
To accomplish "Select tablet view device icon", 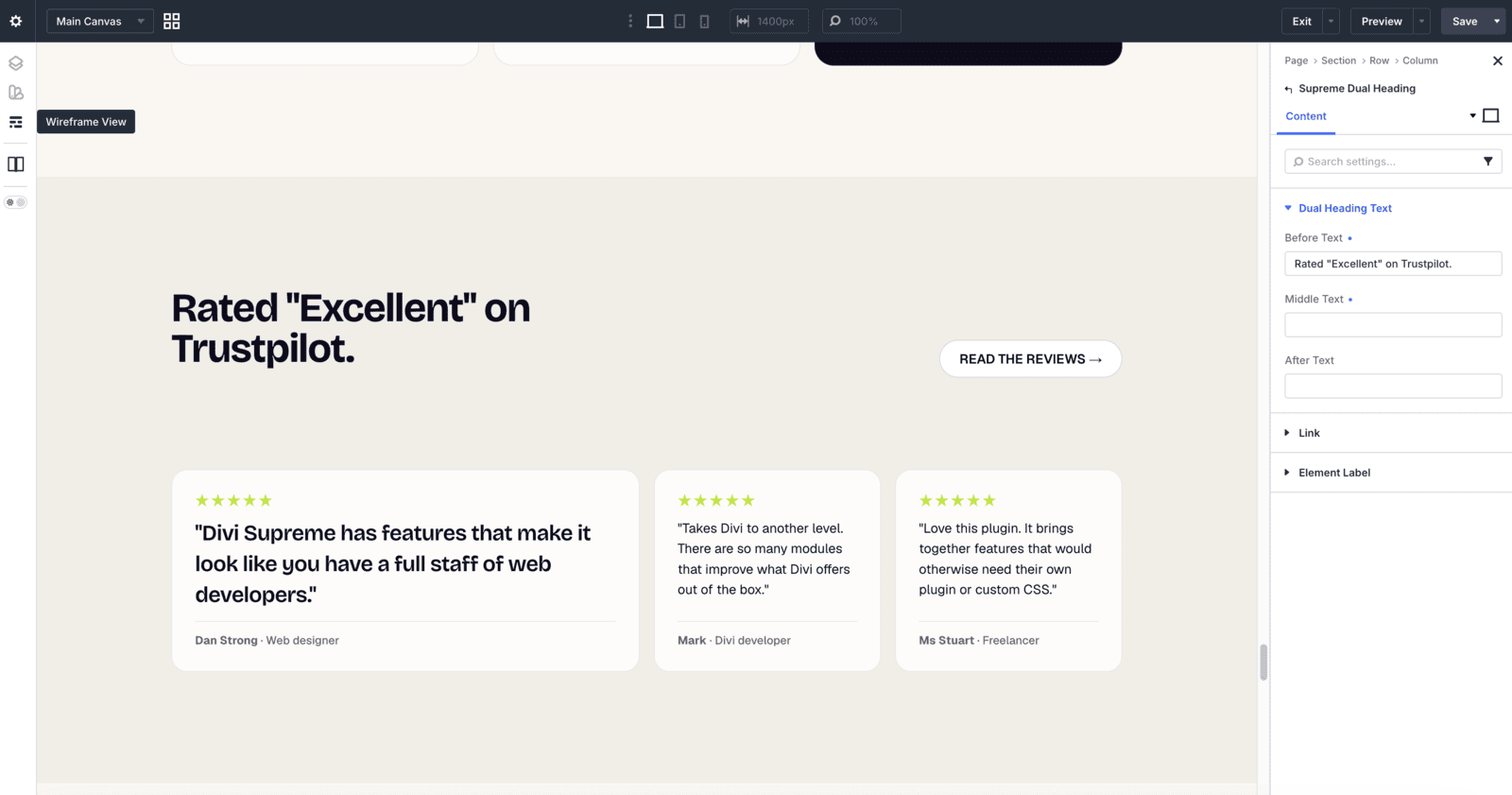I will coord(679,21).
